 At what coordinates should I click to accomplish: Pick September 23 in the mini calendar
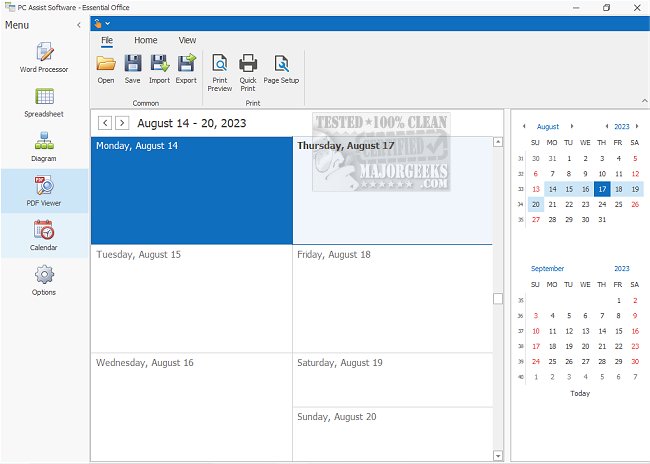(x=635, y=346)
